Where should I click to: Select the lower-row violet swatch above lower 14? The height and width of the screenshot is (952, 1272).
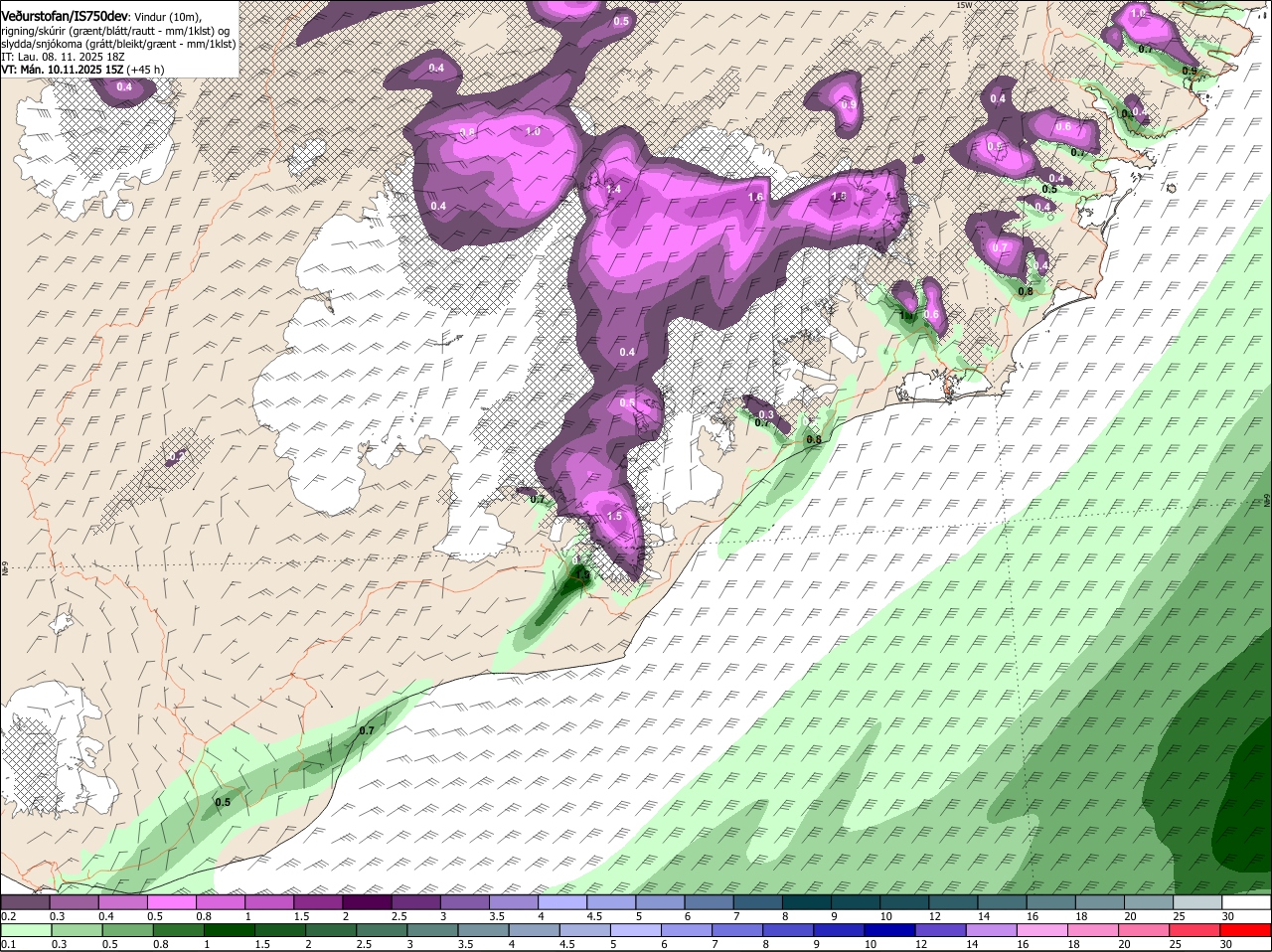[992, 930]
